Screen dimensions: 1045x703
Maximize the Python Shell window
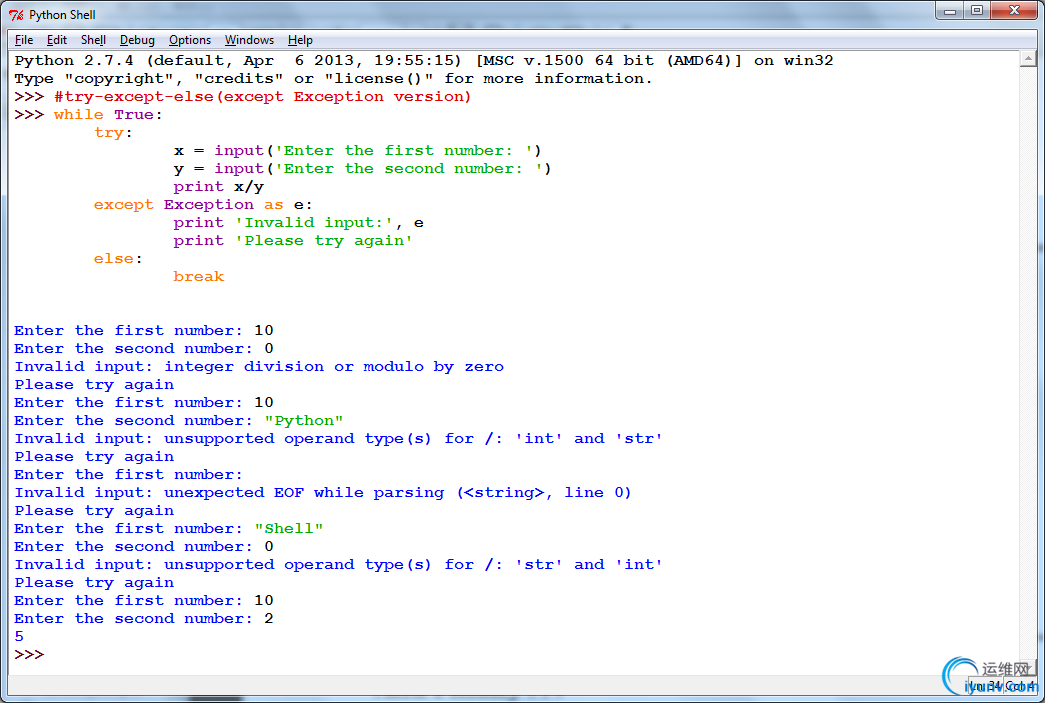click(977, 10)
